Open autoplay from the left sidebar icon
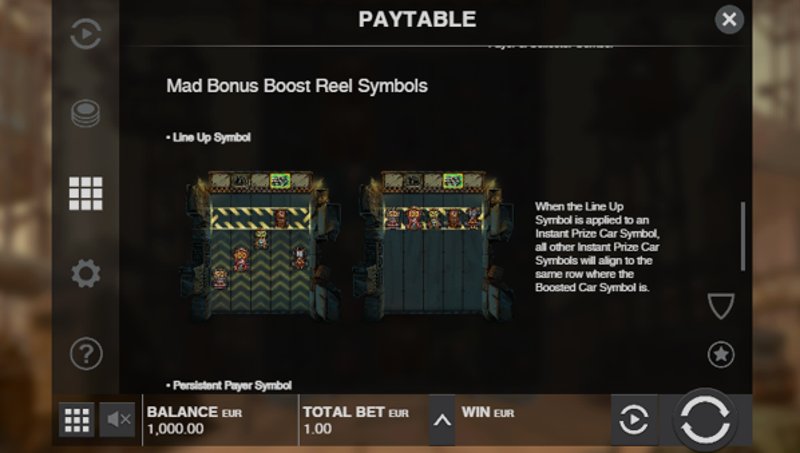Screen dimensions: 800x453 point(86,34)
